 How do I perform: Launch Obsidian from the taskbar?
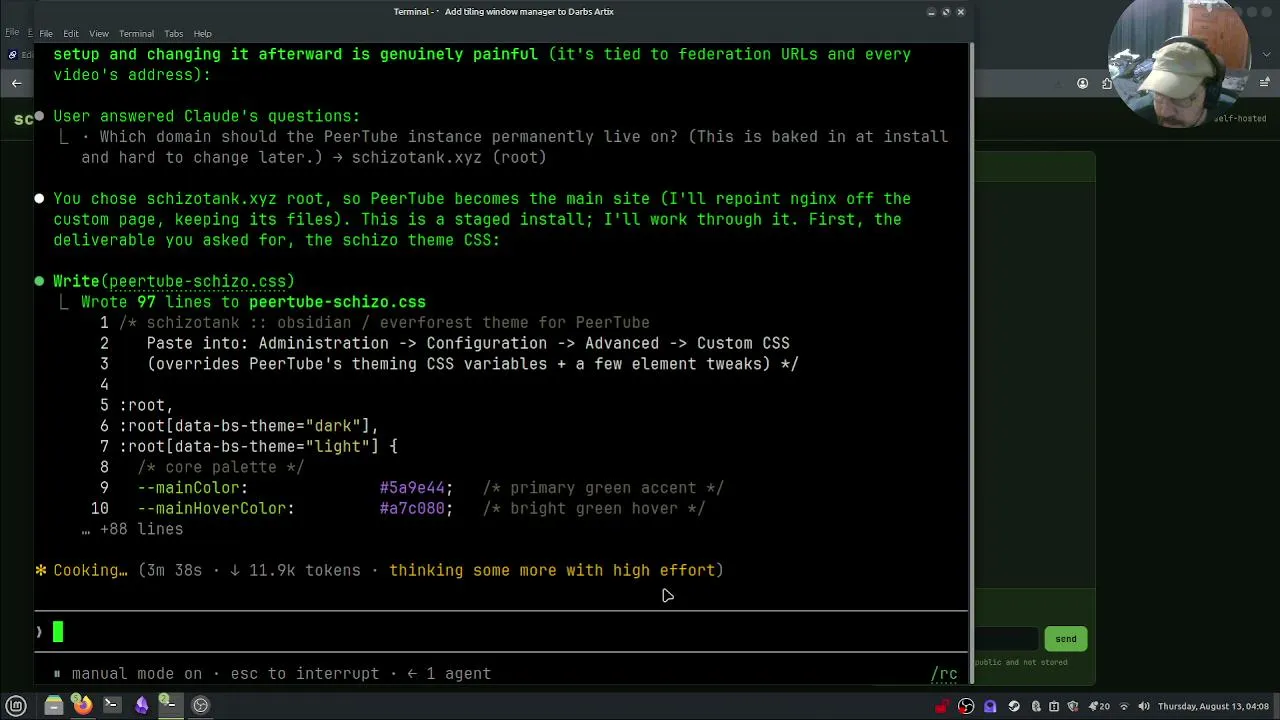[141, 705]
